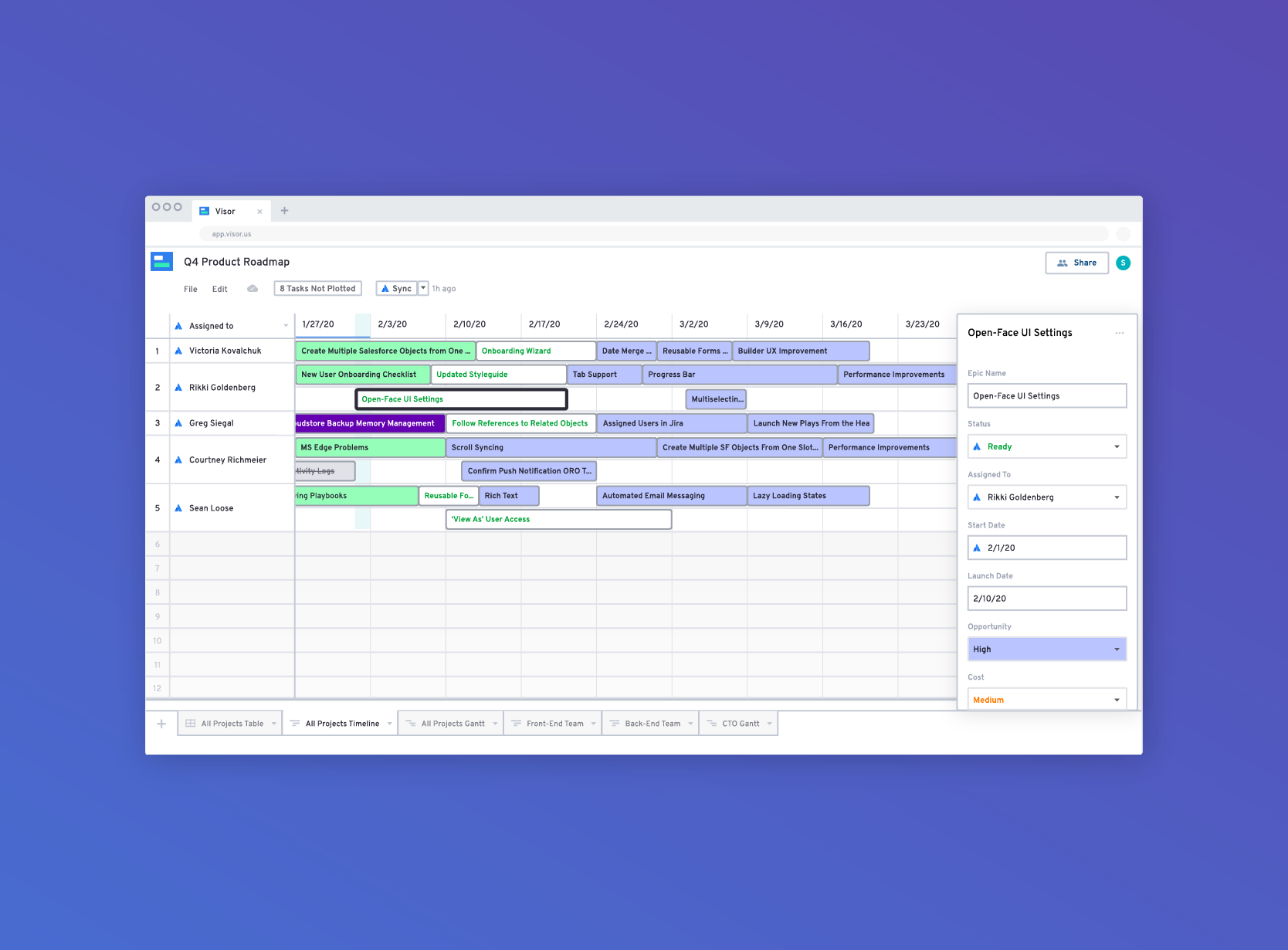Select the New User Onboarding Checklist bar
1288x950 pixels.
tap(363, 375)
